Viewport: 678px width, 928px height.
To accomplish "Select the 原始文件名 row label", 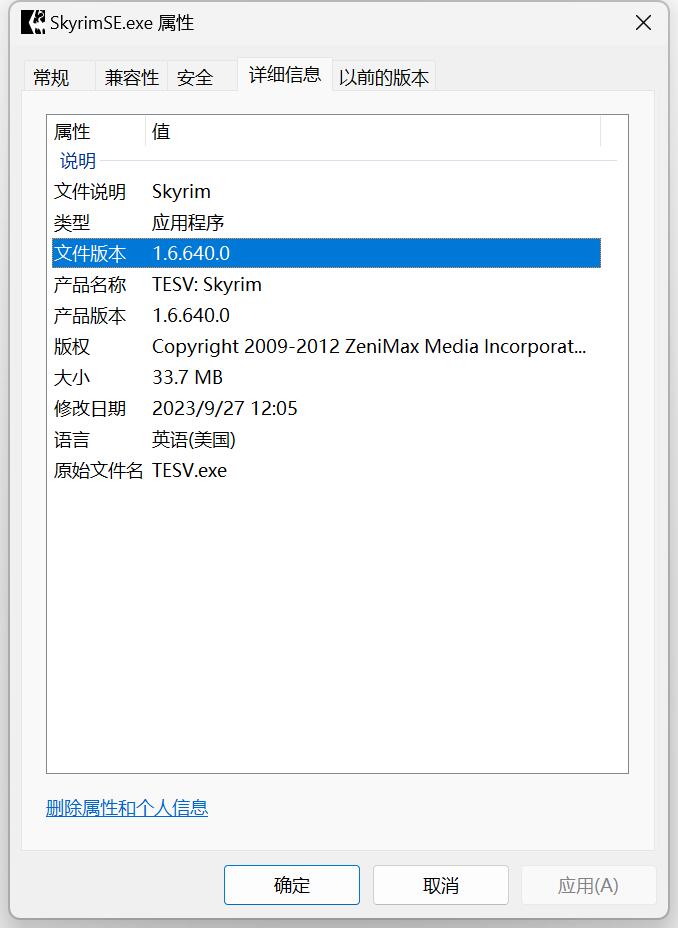I will 98,471.
